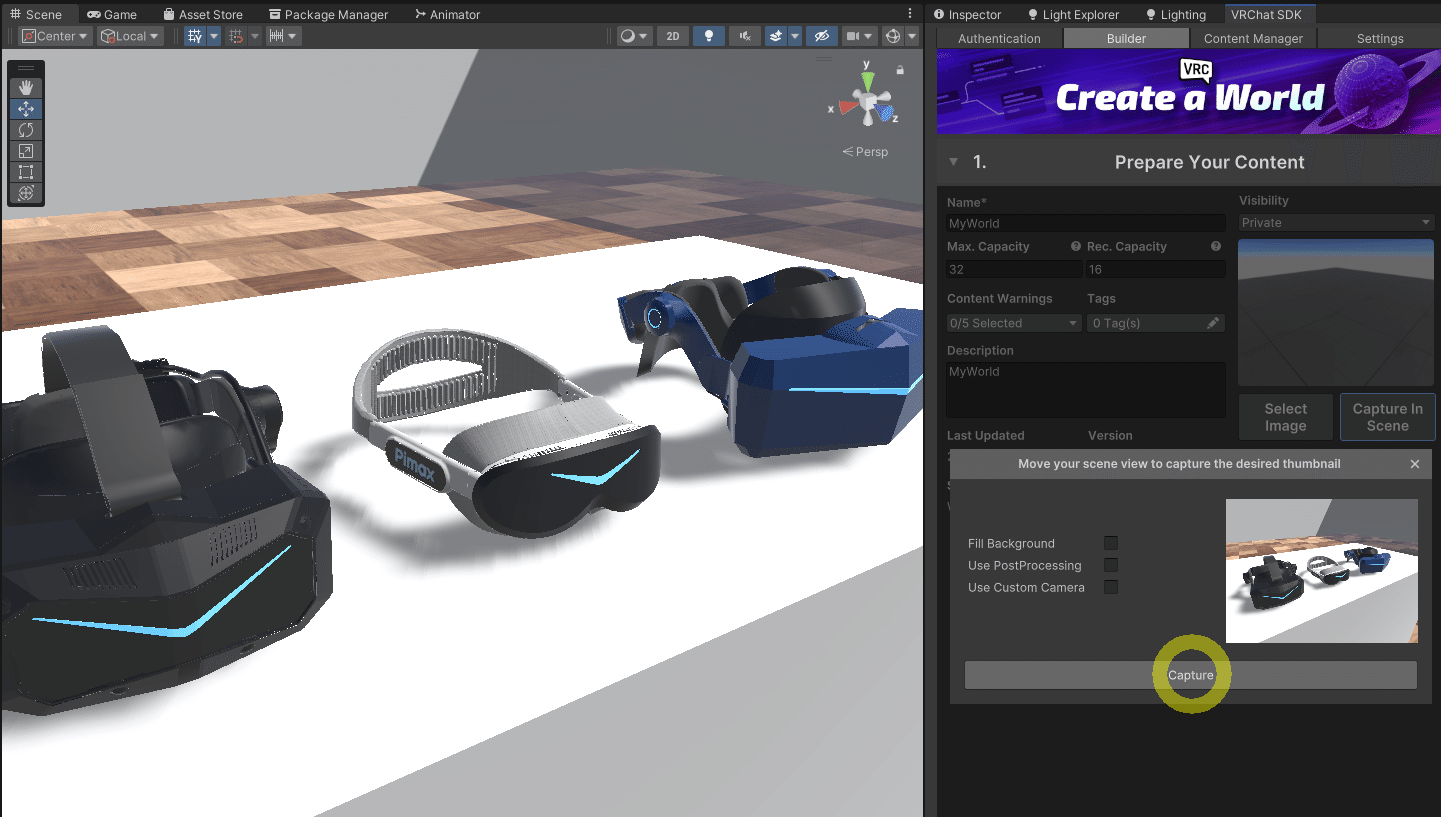1441x817 pixels.
Task: Collapse the Prepare Your Content section
Action: (953, 162)
